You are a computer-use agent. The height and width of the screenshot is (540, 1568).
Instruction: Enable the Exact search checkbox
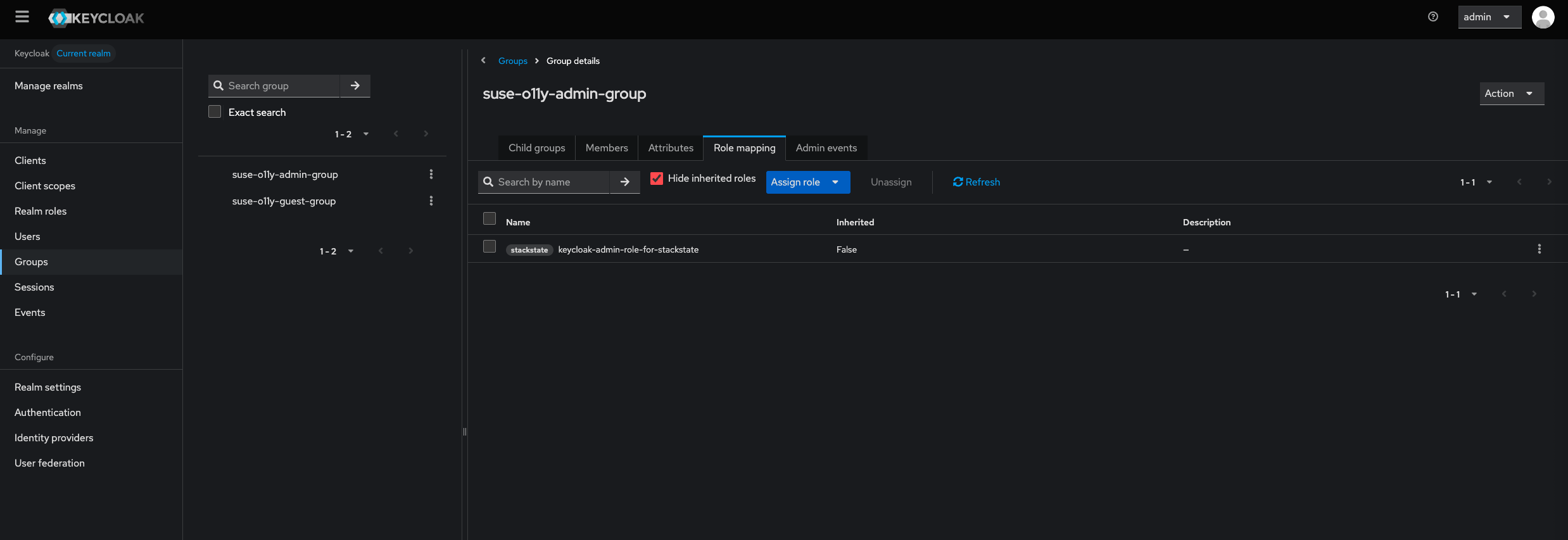click(215, 112)
